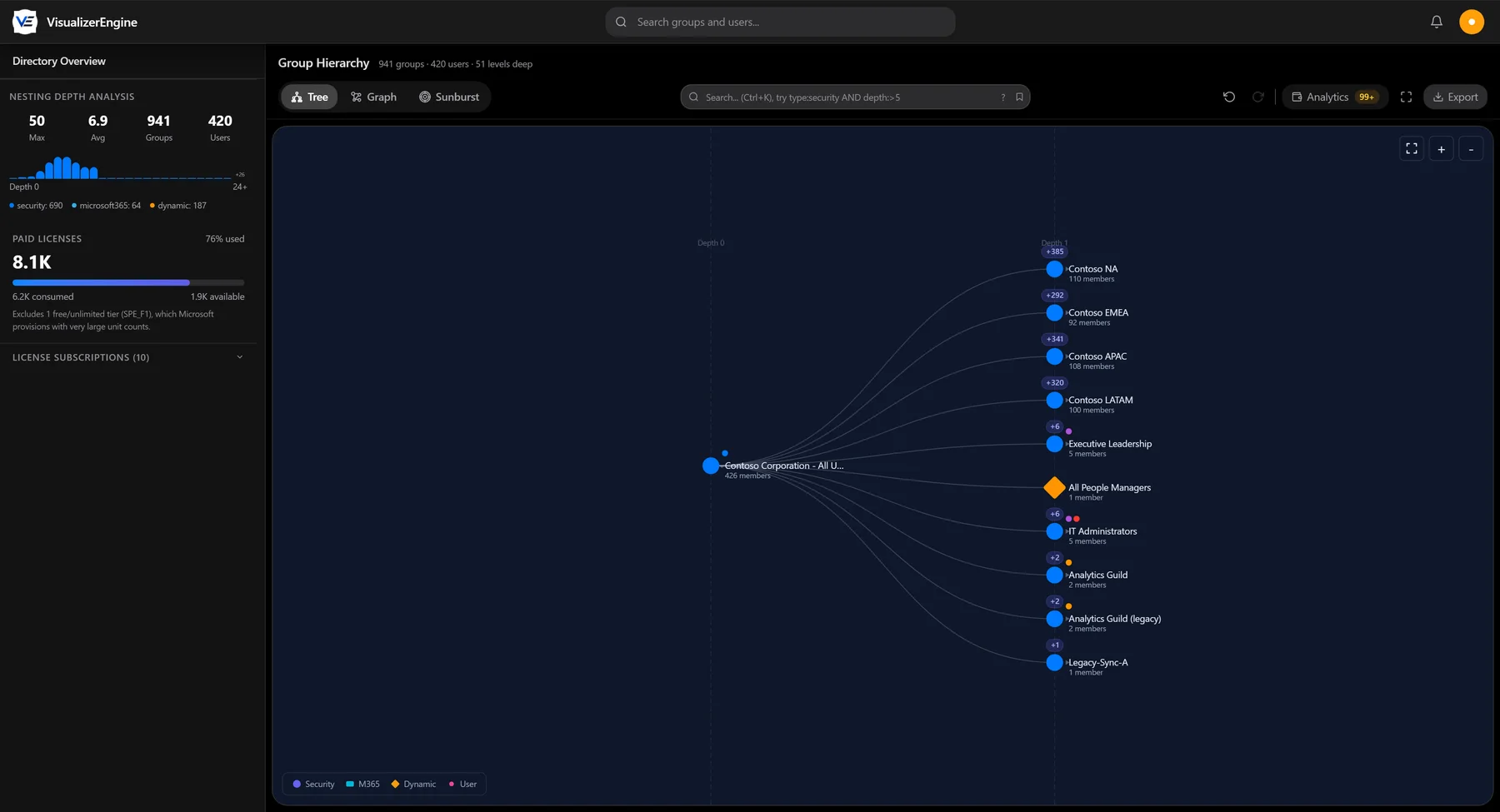Open Analytics panel with 99+ badge
Image resolution: width=1500 pixels, height=812 pixels.
[1335, 97]
